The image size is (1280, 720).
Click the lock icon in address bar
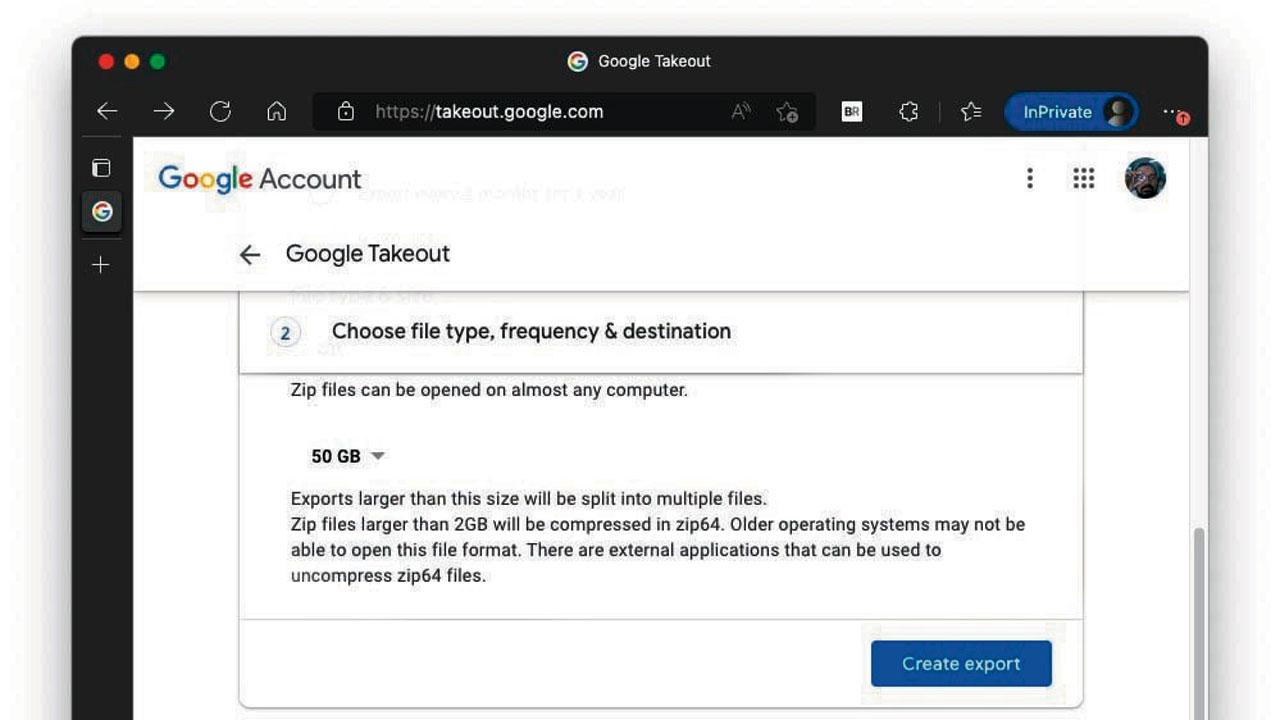(x=346, y=112)
